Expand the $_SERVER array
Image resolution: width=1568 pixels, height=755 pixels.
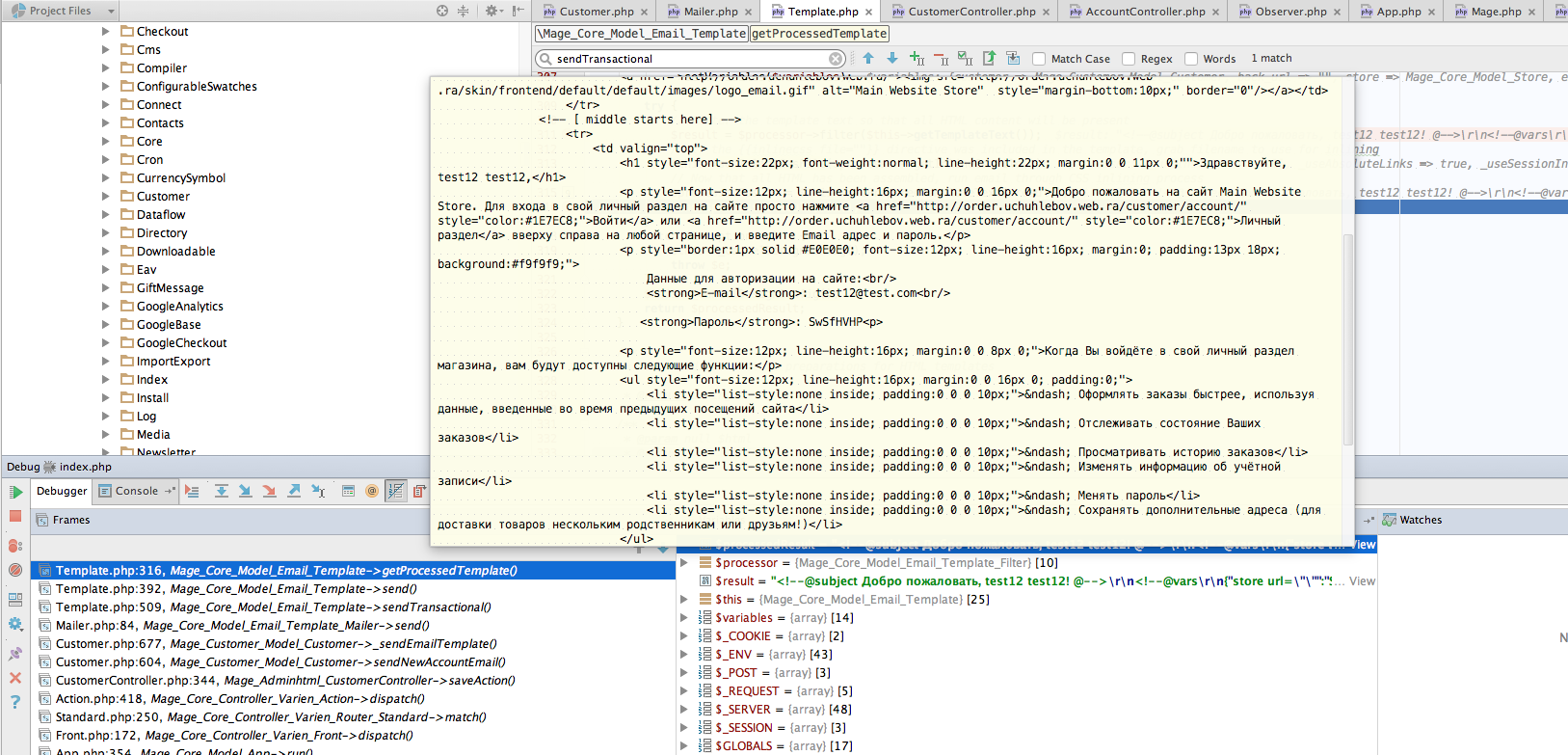click(x=684, y=710)
